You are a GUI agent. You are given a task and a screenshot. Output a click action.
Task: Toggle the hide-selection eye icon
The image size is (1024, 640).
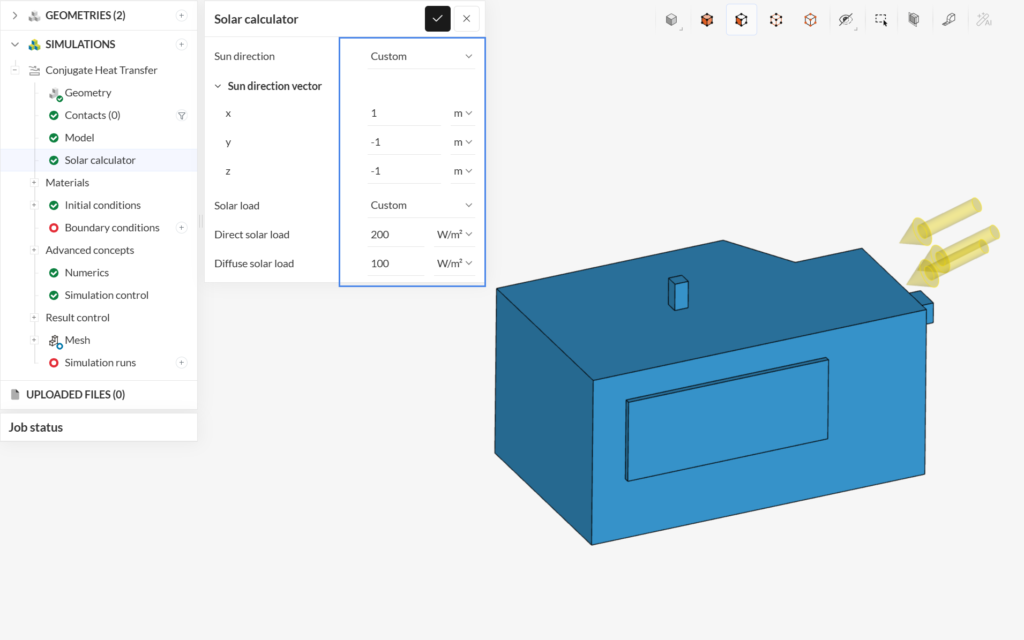pos(846,20)
